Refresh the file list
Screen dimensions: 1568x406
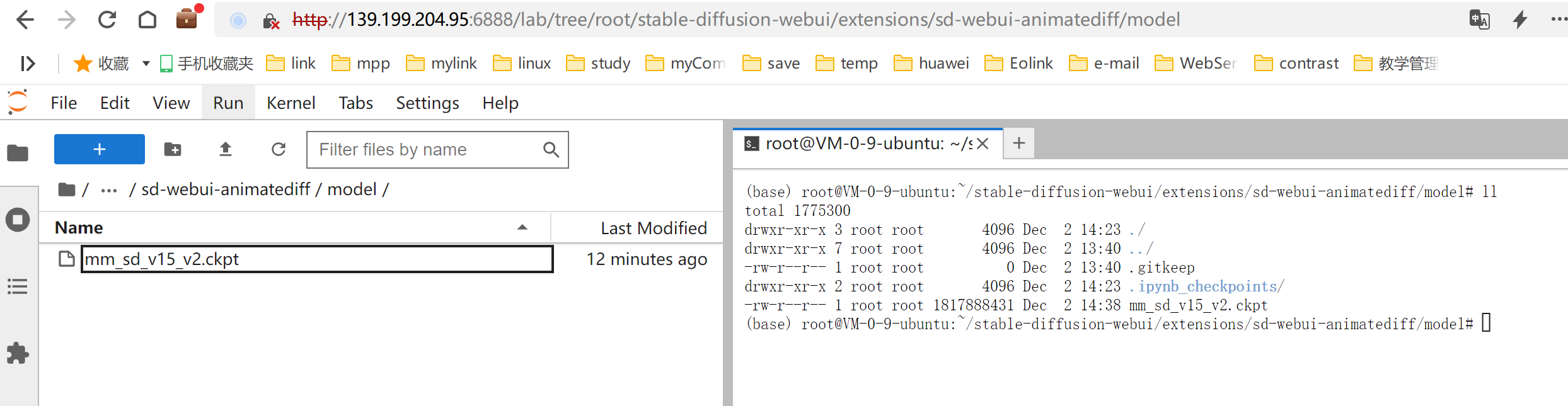(x=278, y=149)
